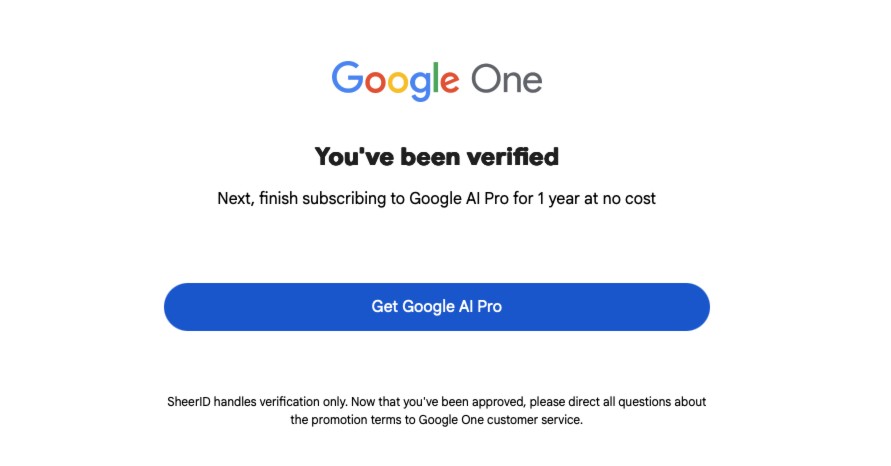Click the Get Google AI Pro button
Image resolution: width=891 pixels, height=466 pixels.
pos(436,307)
